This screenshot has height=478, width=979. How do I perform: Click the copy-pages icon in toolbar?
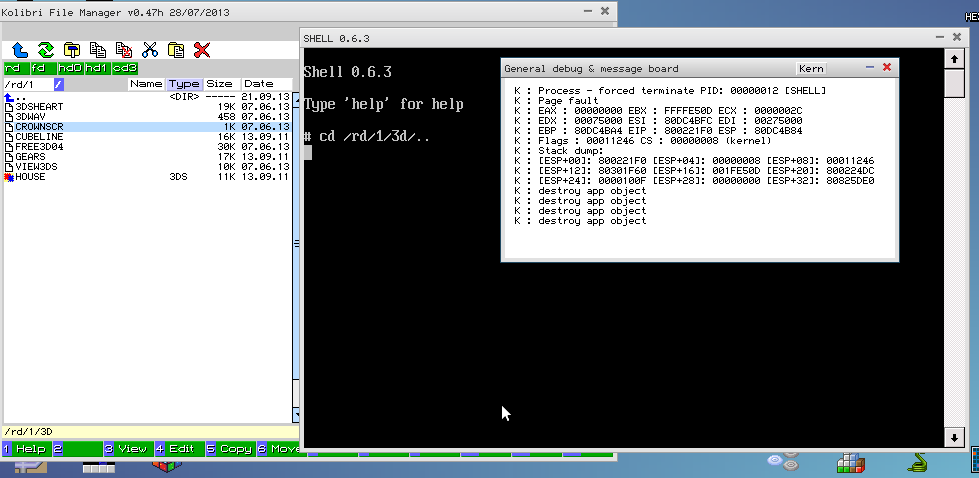[98, 49]
